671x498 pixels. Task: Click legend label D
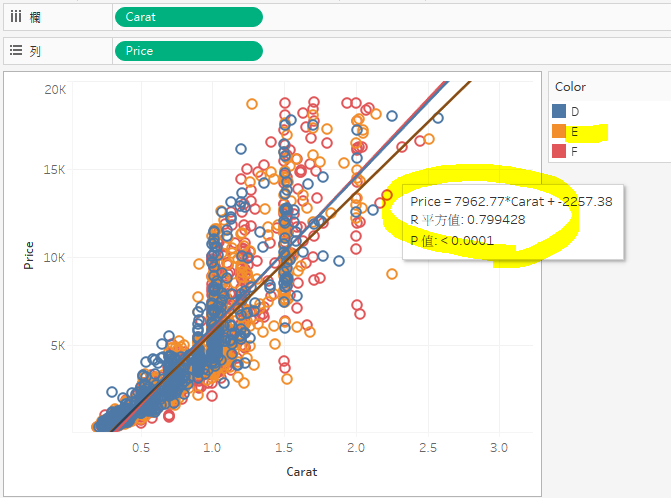575,112
